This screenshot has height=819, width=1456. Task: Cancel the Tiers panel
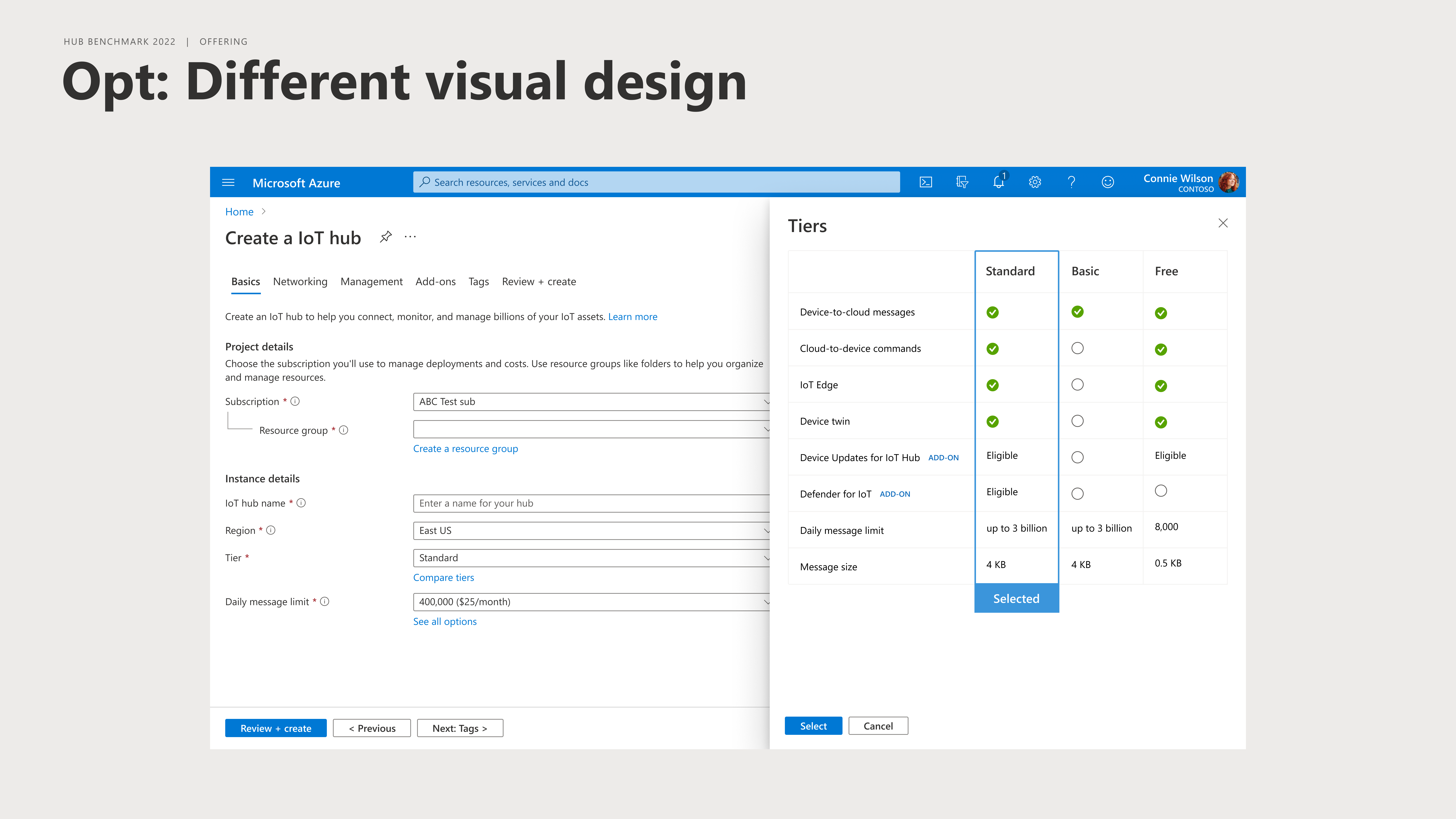(878, 726)
